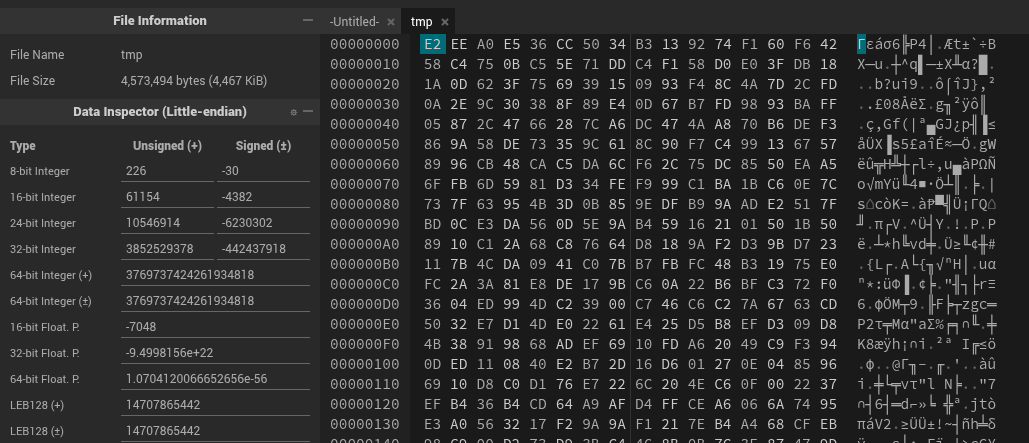1029x443 pixels.
Task: Close the tmp tab
Action: (445, 22)
